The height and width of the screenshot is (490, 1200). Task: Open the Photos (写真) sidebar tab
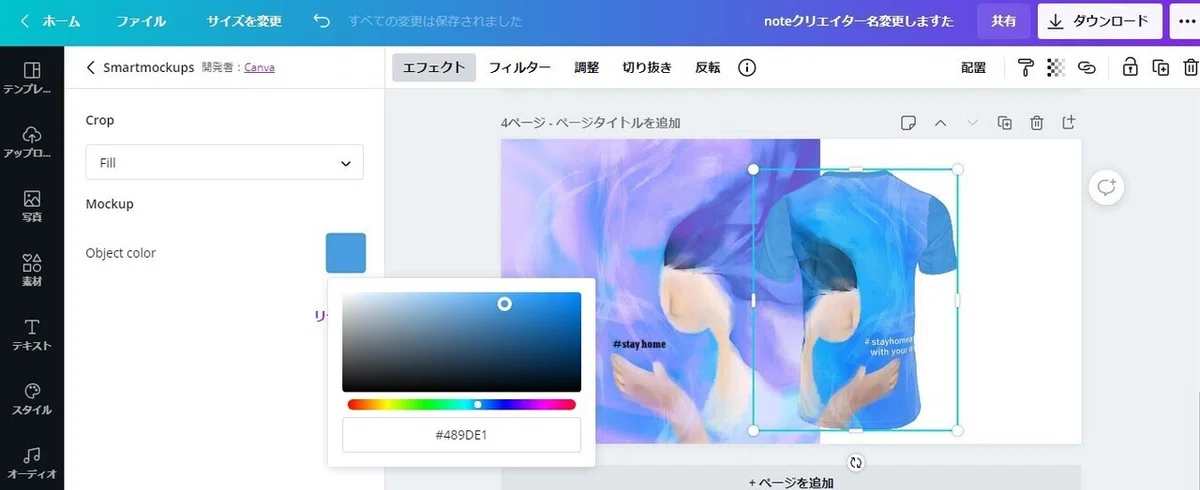31,206
